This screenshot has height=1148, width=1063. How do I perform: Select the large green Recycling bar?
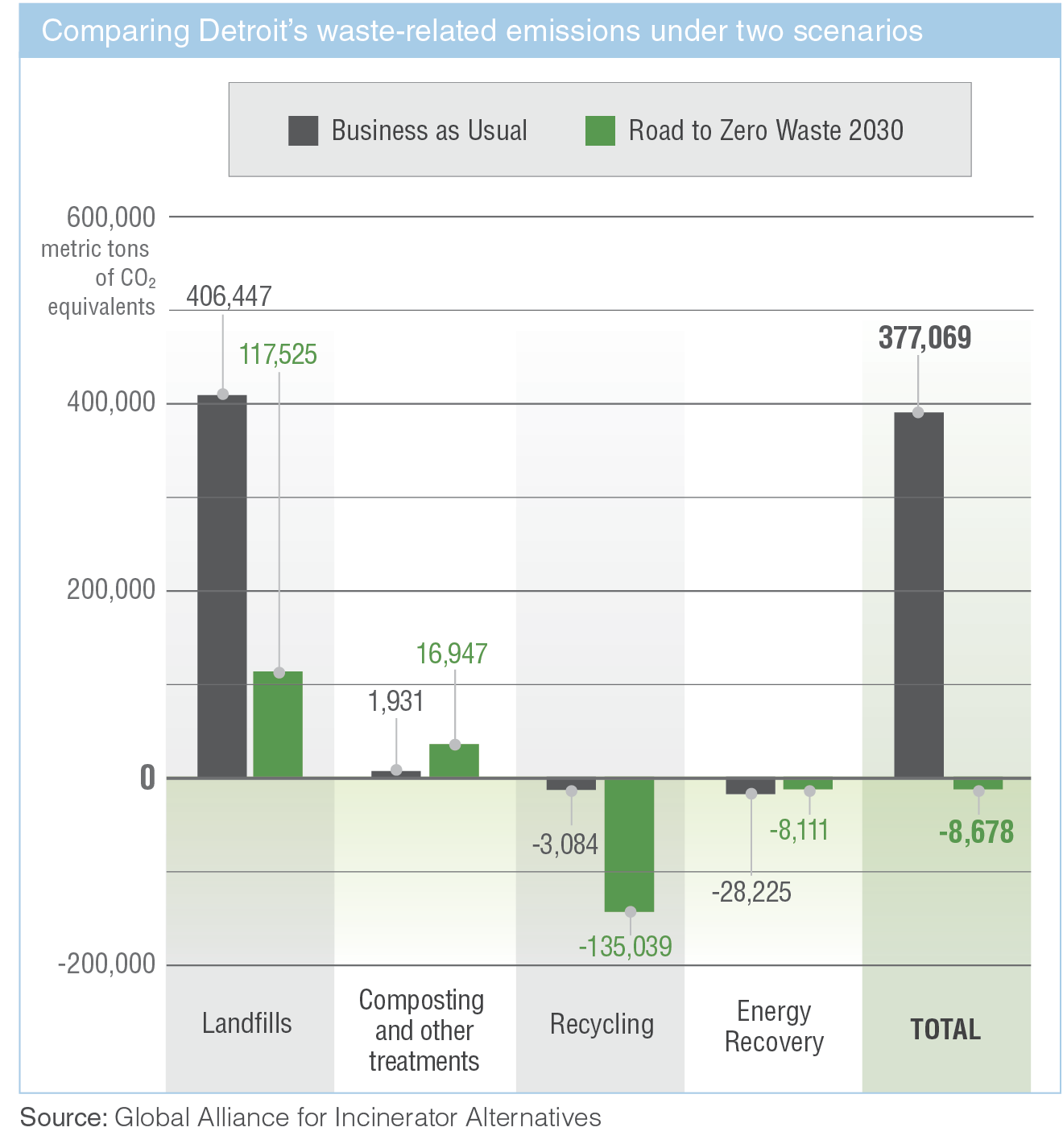pos(630,844)
